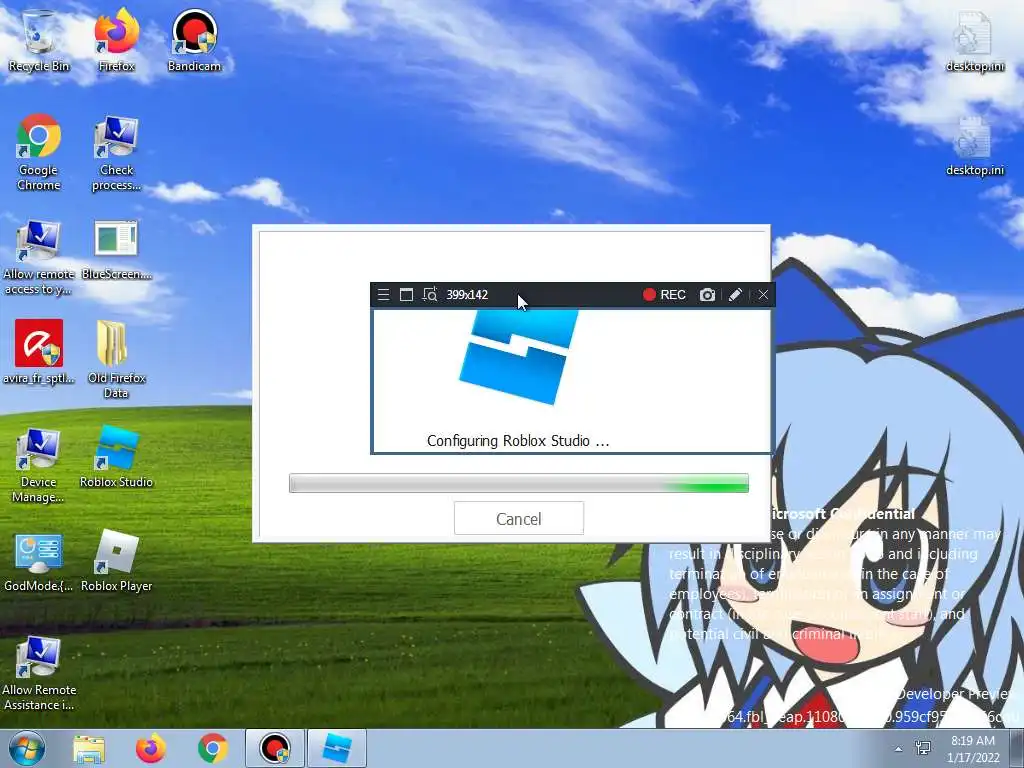Open Firefox from the taskbar
Viewport: 1024px width, 768px height.
[x=151, y=748]
